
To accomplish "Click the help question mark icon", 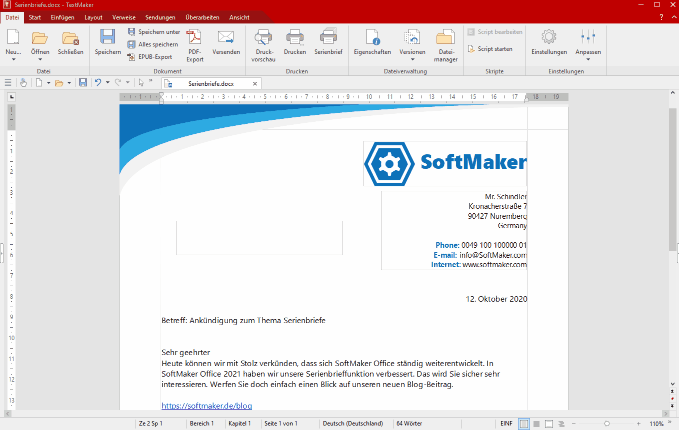I will click(x=661, y=17).
